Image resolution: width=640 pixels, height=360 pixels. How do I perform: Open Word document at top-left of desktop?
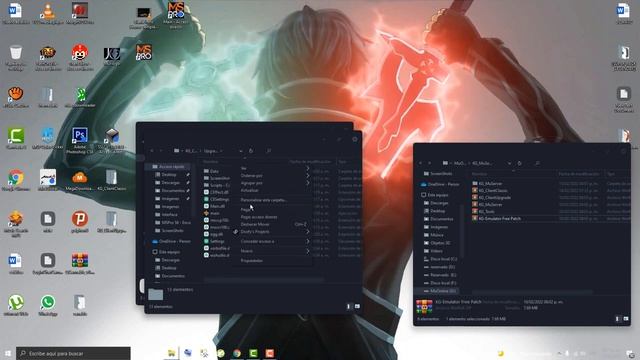point(15,13)
